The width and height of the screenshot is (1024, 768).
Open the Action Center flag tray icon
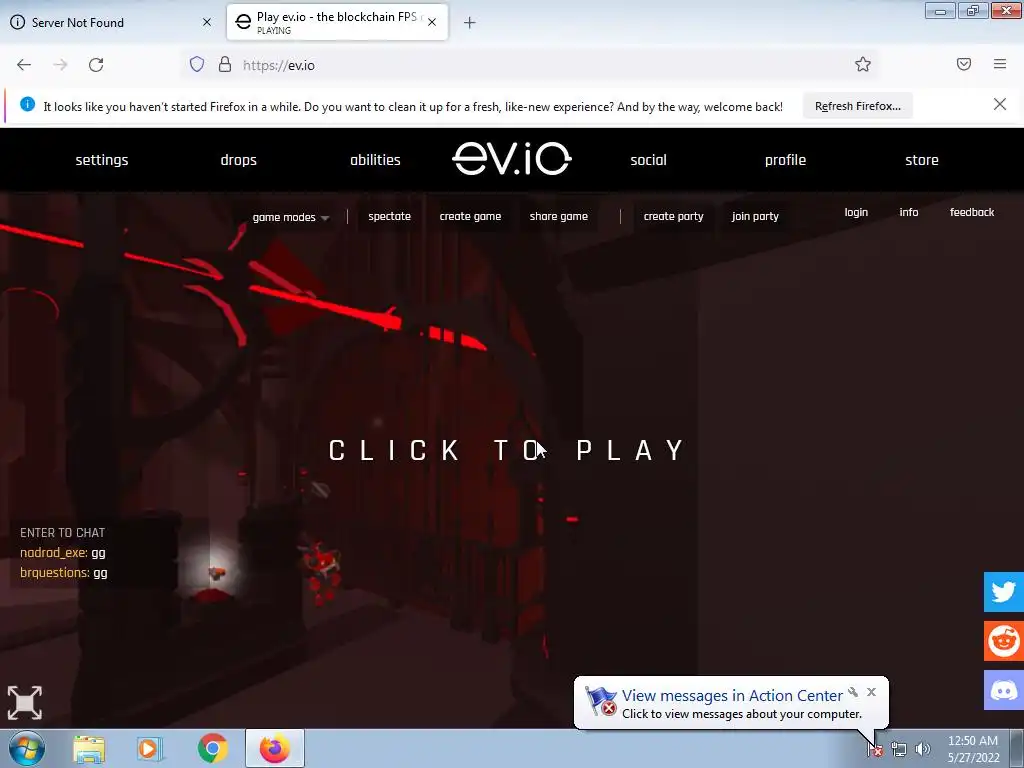(x=875, y=749)
